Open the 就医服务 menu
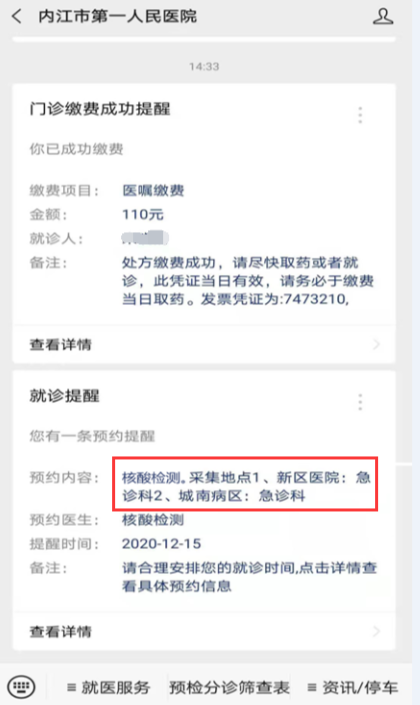Screen dimensions: 420x705 tap(108, 687)
